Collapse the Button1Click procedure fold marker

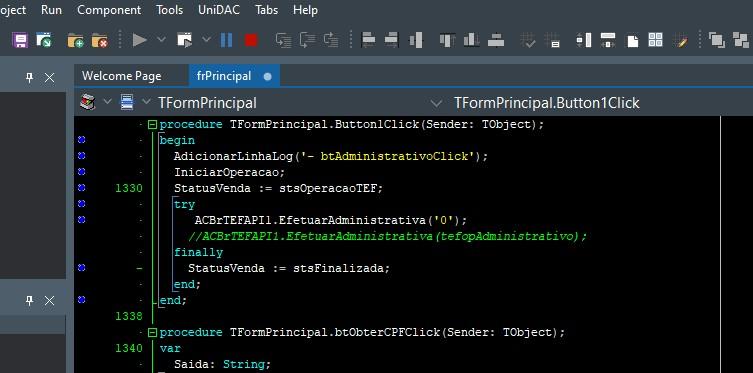(x=152, y=125)
